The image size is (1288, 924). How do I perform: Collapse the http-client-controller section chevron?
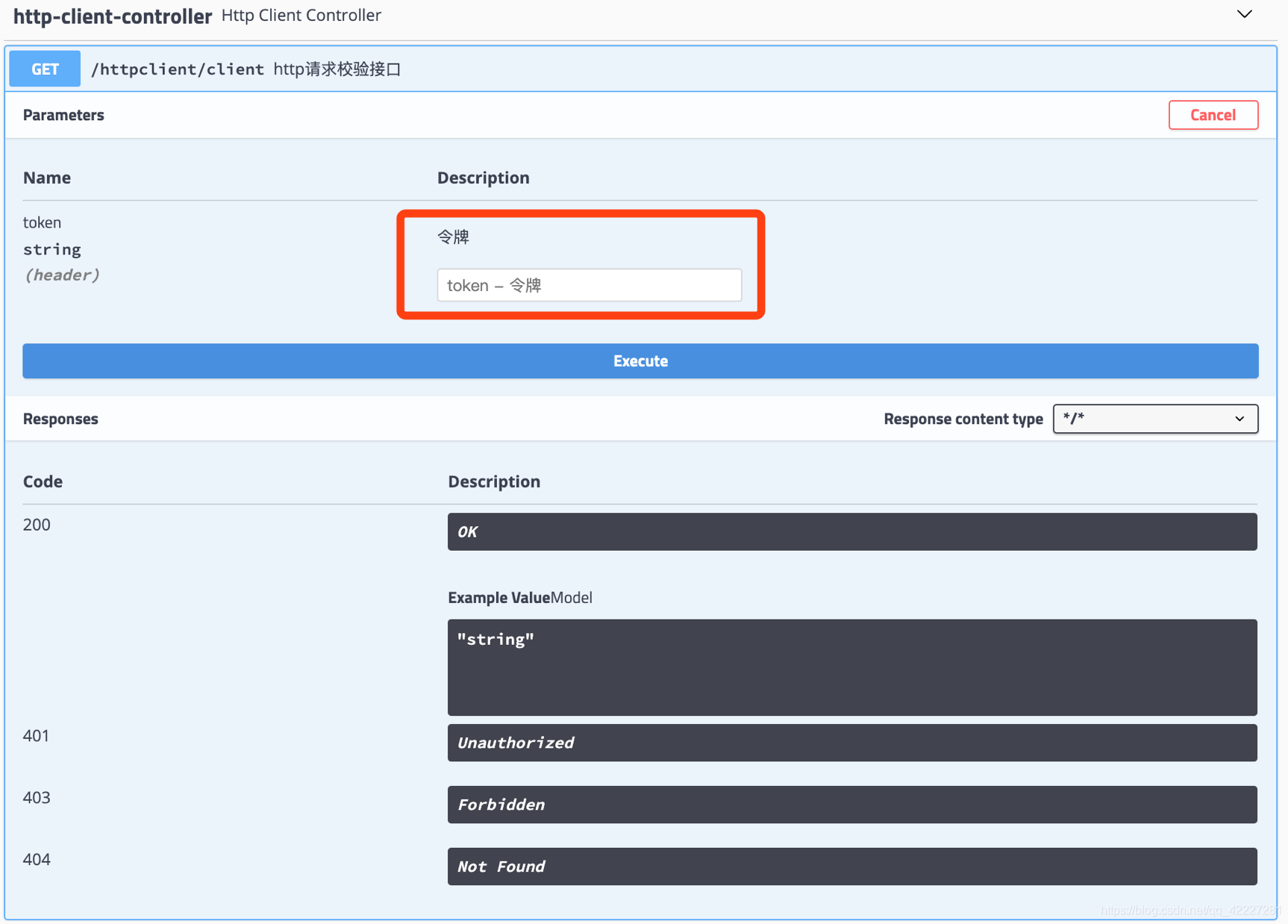1245,14
